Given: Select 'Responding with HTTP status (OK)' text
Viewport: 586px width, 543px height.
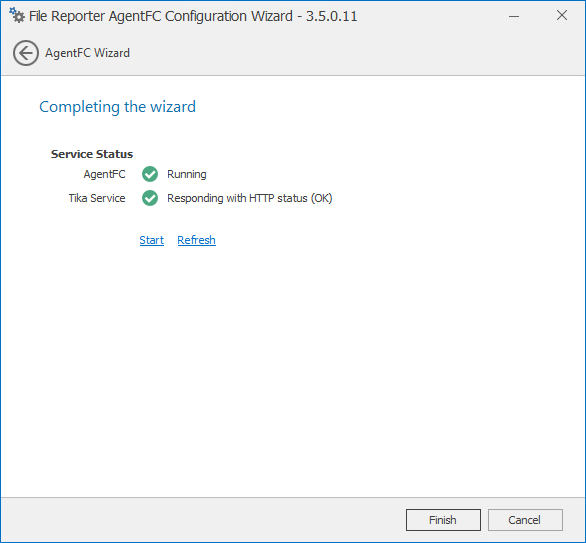Looking at the screenshot, I should [x=250, y=198].
